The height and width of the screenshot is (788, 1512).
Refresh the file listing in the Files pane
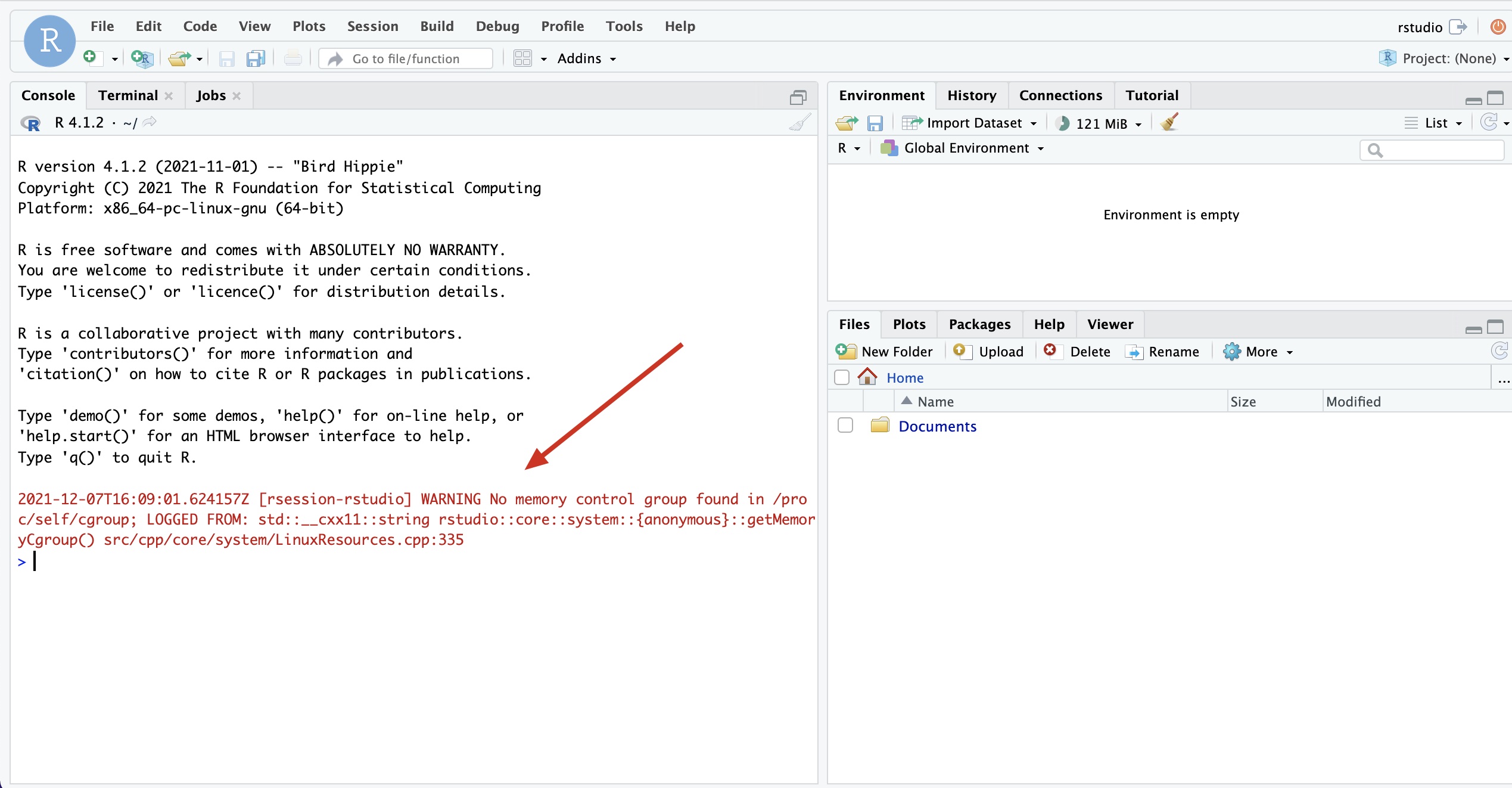tap(1499, 350)
